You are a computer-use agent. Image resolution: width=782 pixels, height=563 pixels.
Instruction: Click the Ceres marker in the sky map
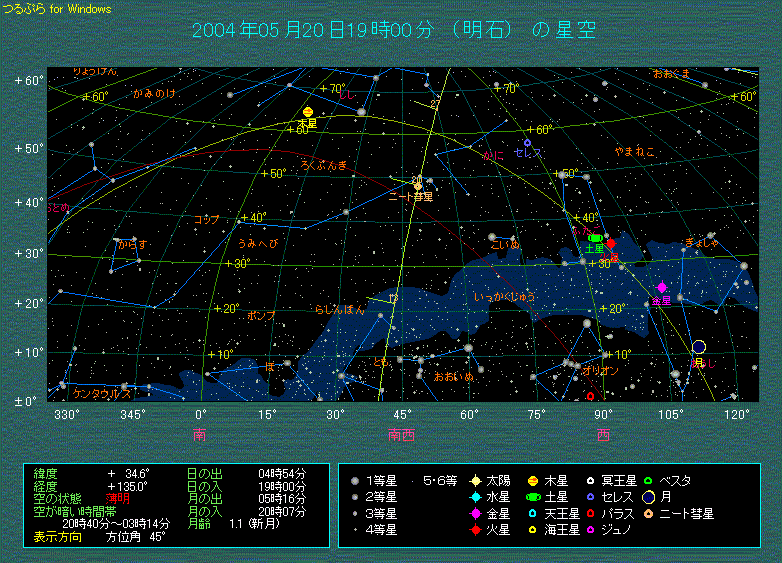(x=527, y=143)
